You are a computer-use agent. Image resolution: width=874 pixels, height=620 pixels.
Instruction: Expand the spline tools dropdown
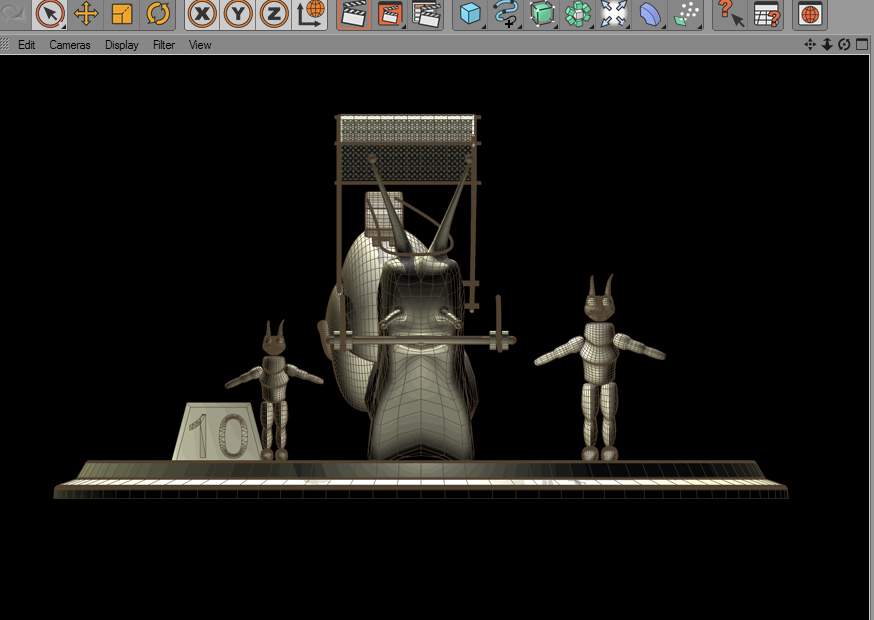pos(506,14)
